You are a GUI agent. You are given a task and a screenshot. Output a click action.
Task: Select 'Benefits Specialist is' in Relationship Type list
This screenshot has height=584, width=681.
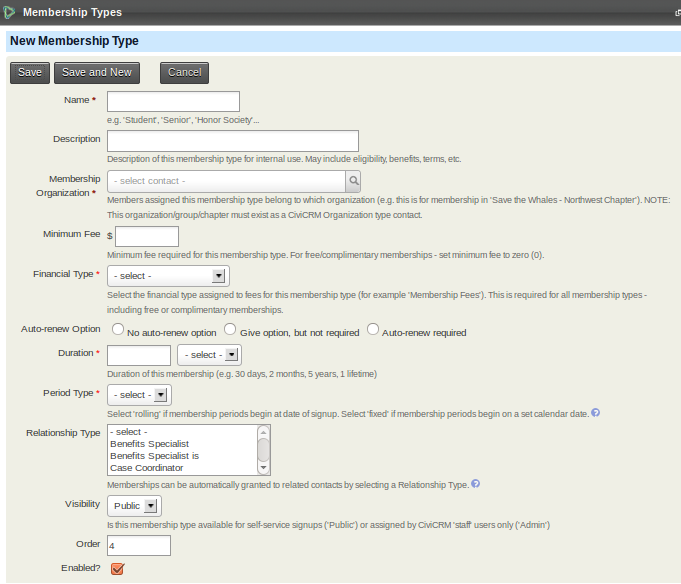point(154,456)
